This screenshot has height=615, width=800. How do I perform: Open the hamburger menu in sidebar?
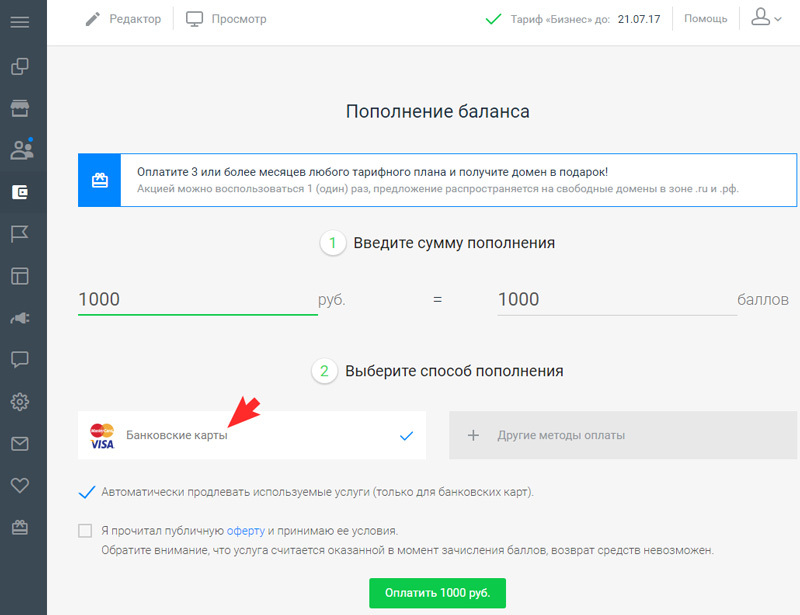pyautogui.click(x=20, y=22)
